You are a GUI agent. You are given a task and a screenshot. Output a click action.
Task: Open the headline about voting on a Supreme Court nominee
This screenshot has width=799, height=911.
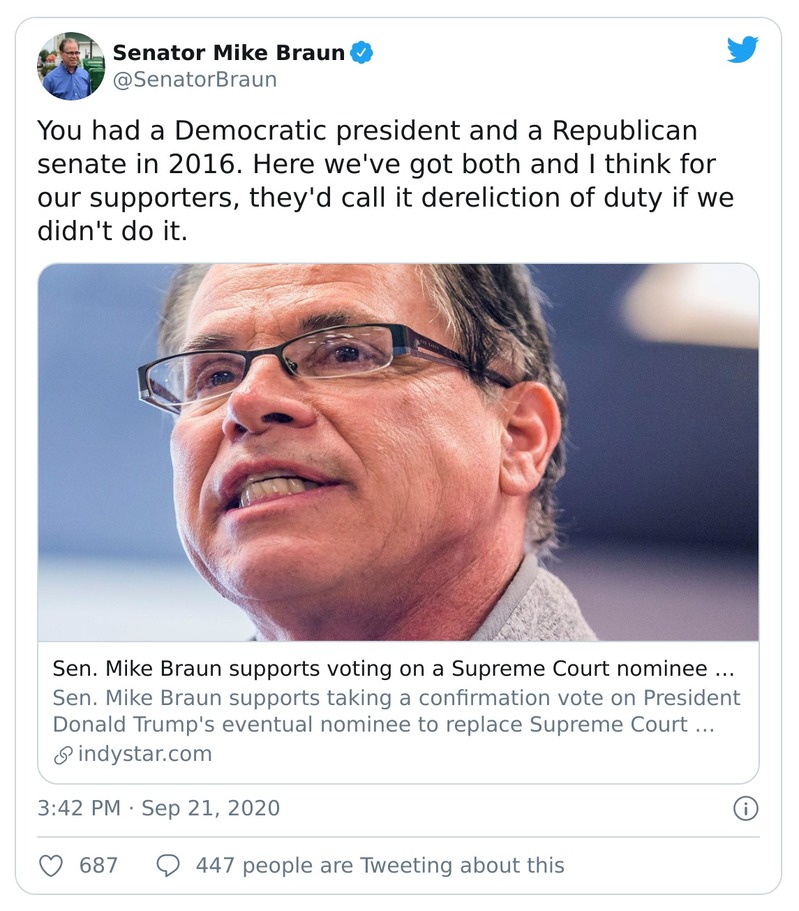point(380,668)
